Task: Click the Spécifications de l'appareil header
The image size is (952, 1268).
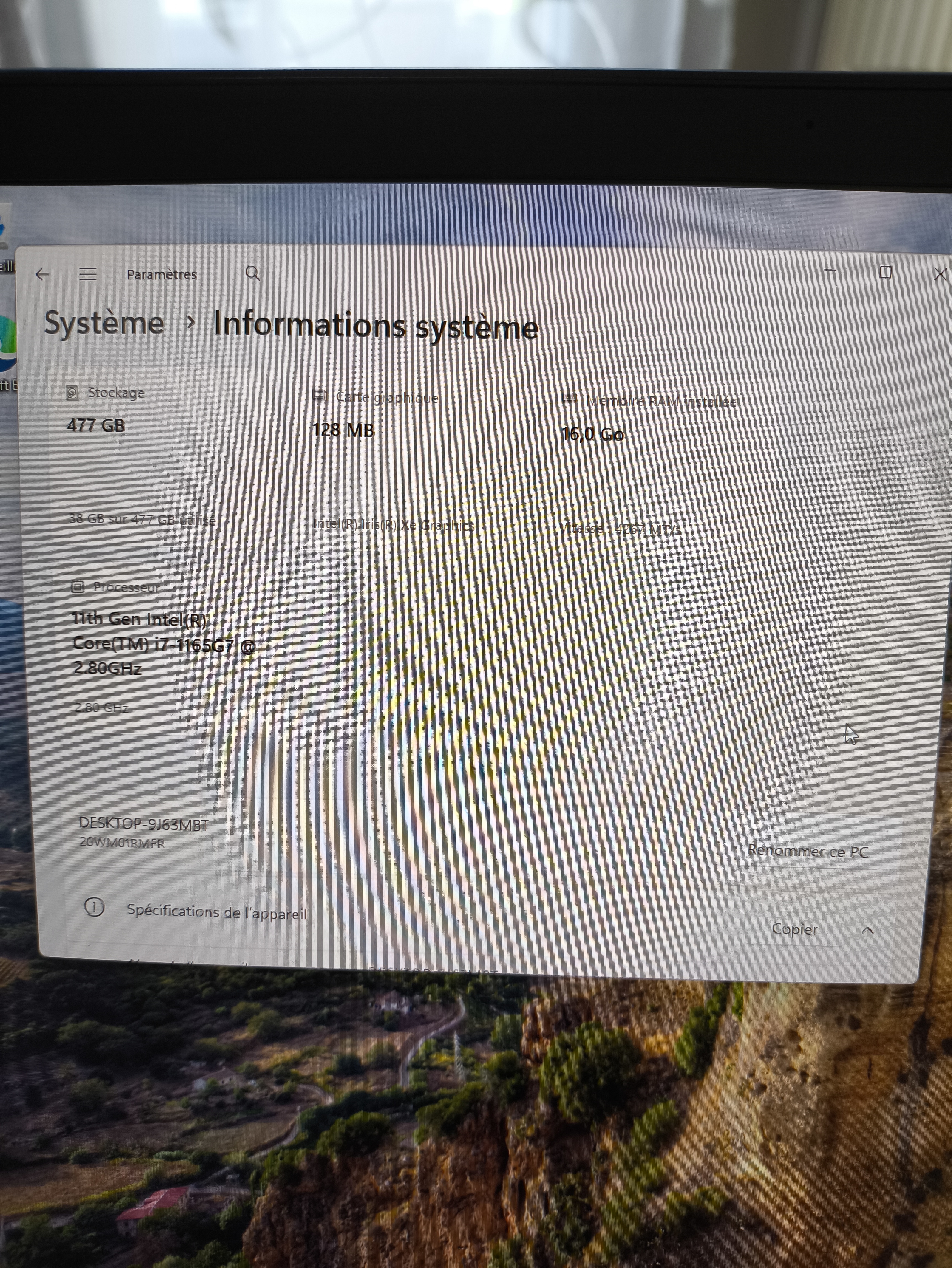Action: 217,912
